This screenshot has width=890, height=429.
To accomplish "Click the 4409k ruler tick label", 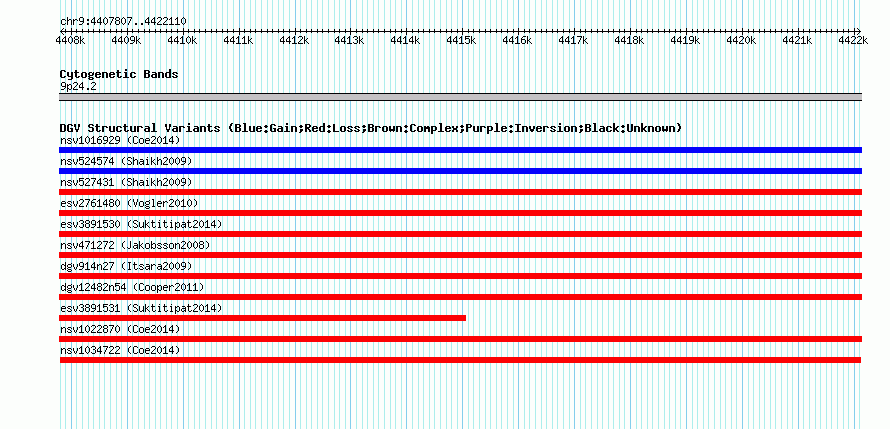I will [126, 40].
